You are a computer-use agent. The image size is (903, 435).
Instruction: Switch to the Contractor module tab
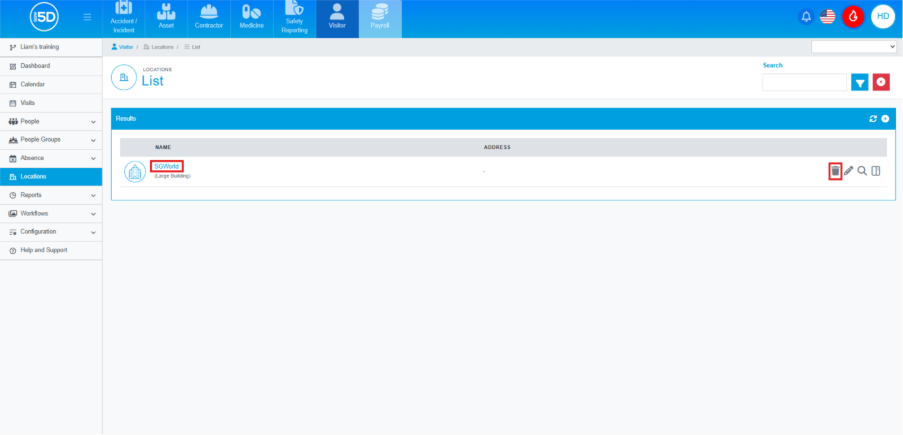click(x=209, y=19)
